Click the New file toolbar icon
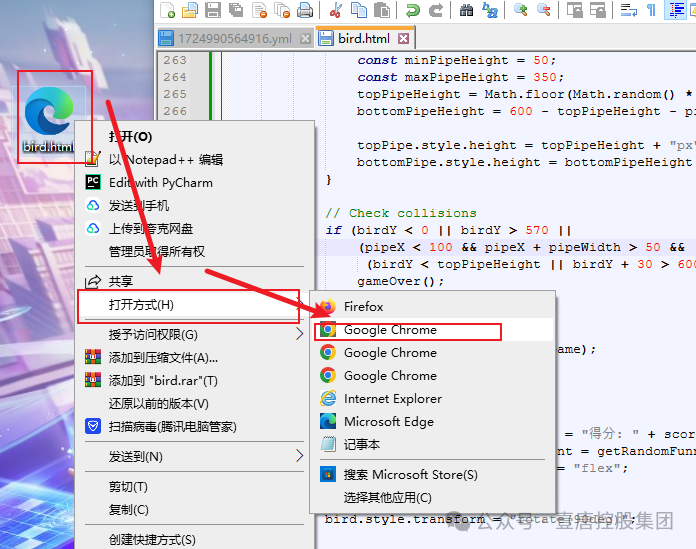 click(x=168, y=9)
